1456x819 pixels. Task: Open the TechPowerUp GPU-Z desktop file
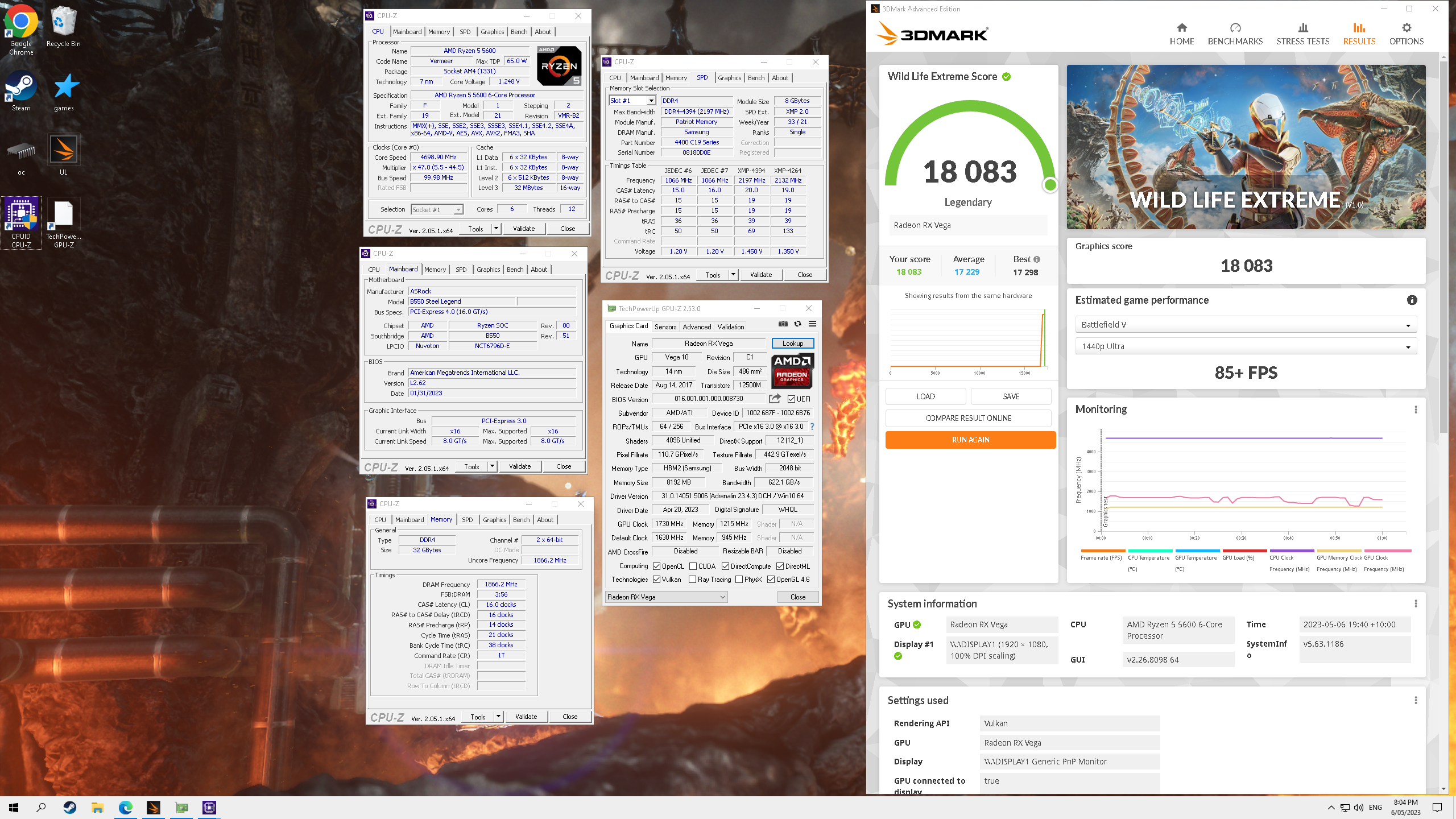64,223
